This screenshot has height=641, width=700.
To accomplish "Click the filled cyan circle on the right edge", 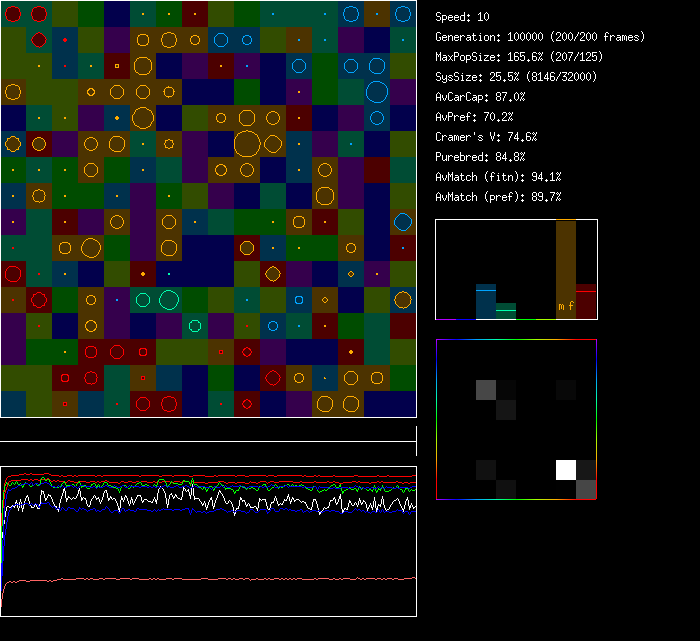I will [x=403, y=221].
